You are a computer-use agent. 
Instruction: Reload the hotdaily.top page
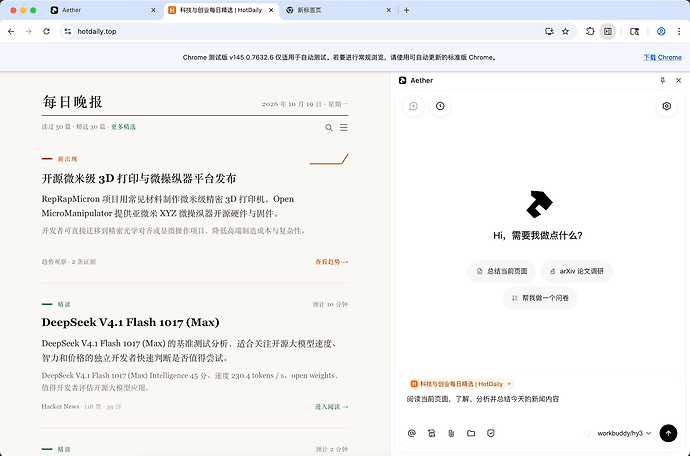46,31
